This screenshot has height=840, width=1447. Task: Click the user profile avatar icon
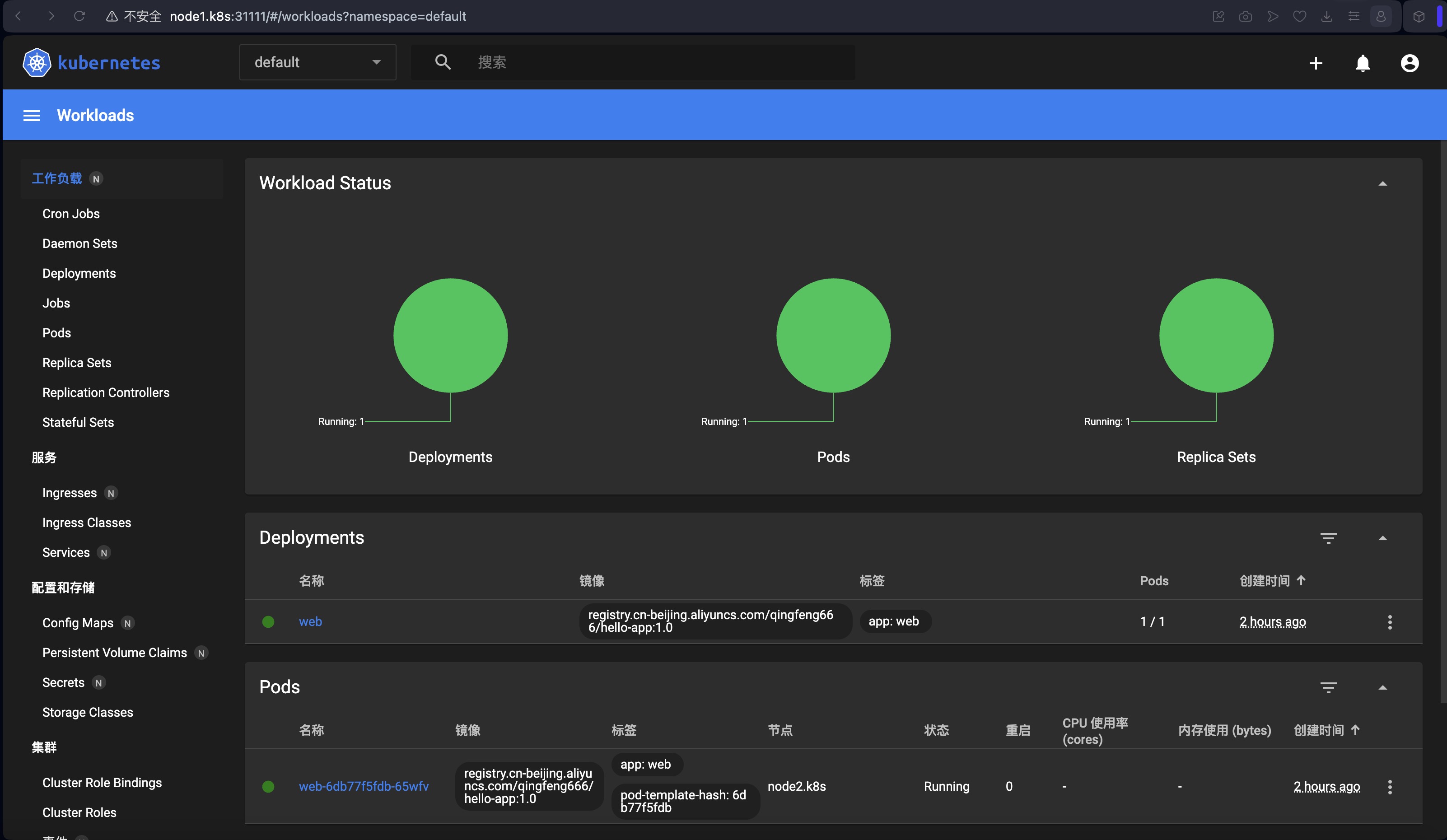[x=1409, y=62]
